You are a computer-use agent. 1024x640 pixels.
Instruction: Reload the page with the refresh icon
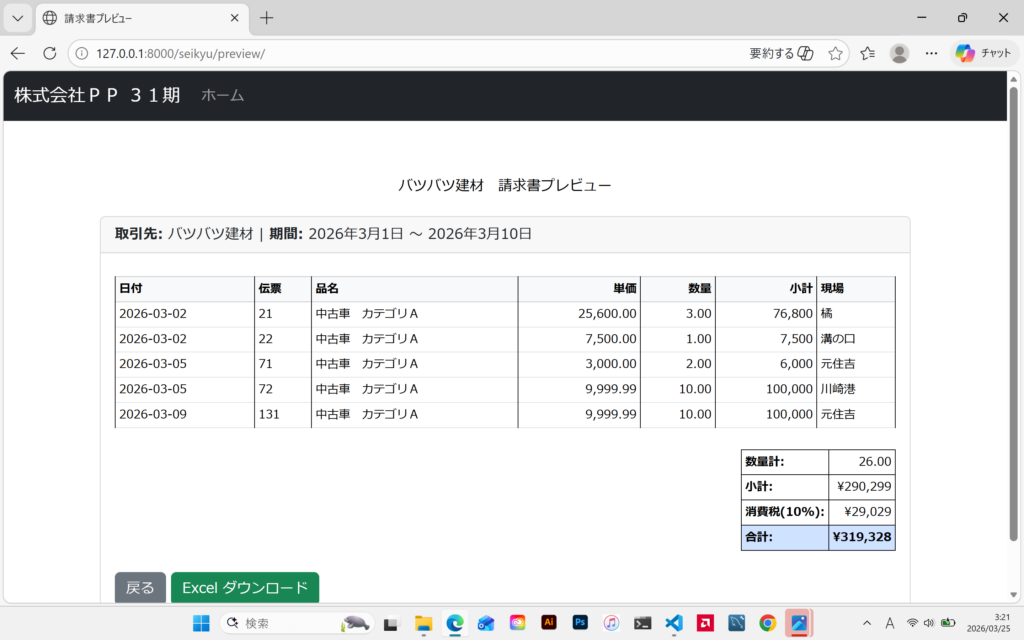[50, 53]
